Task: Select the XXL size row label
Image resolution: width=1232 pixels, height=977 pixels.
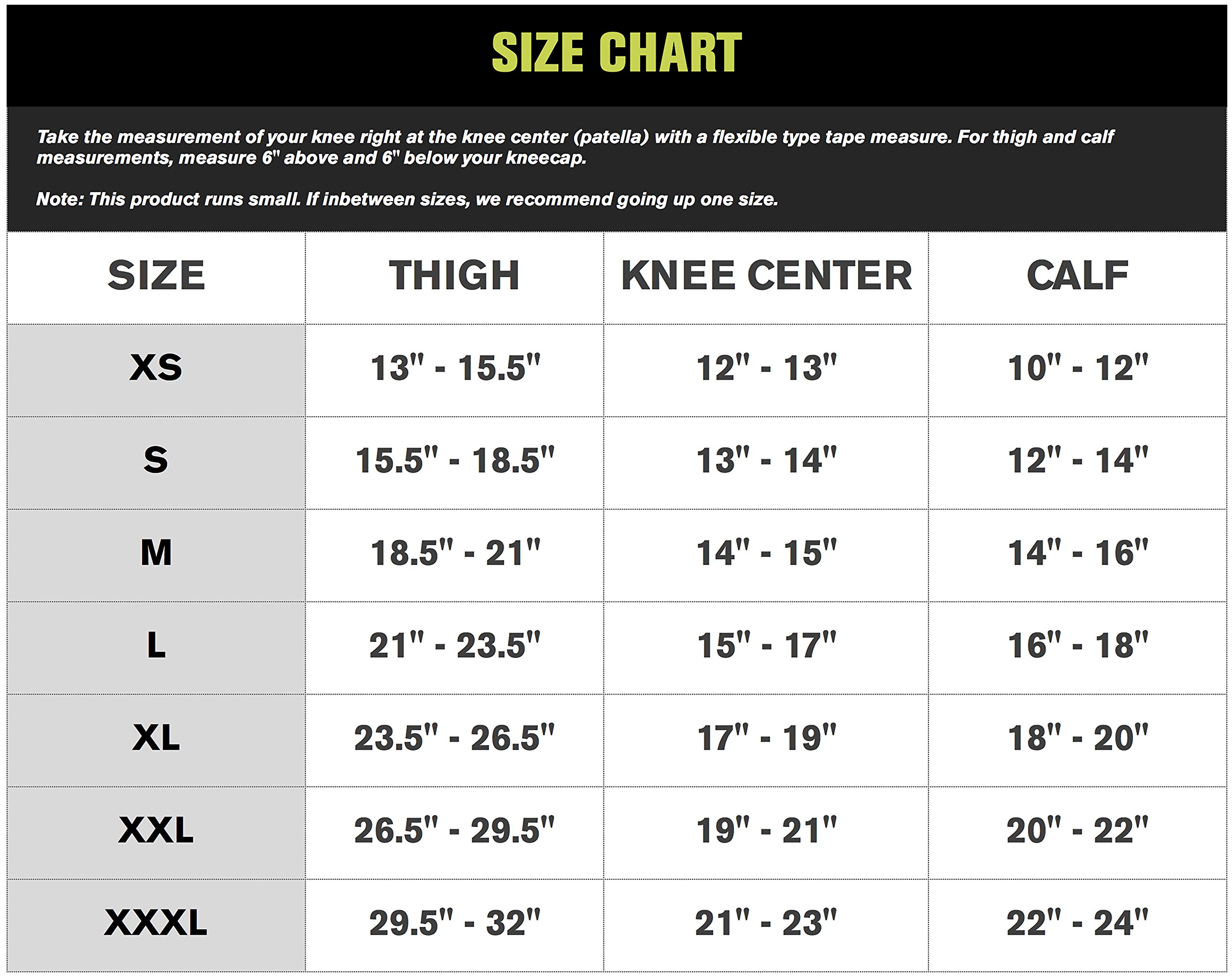Action: pyautogui.click(x=156, y=830)
